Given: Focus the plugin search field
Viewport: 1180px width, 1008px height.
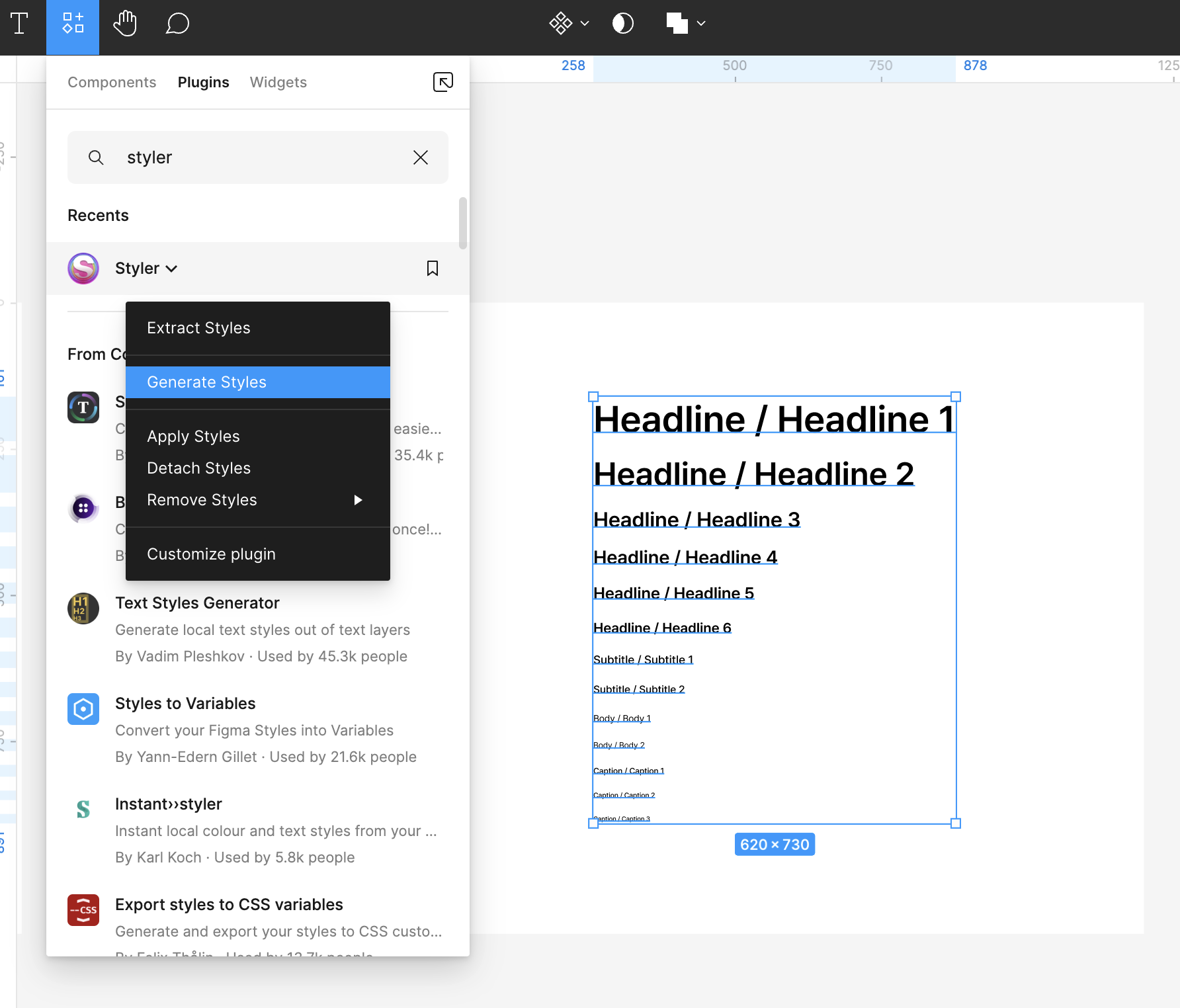Looking at the screenshot, I should pyautogui.click(x=258, y=157).
